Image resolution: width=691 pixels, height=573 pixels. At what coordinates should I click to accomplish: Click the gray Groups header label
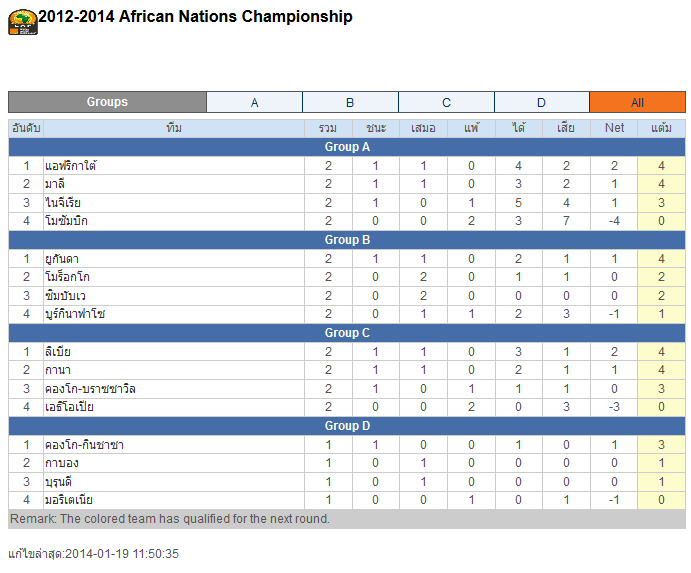(x=107, y=102)
